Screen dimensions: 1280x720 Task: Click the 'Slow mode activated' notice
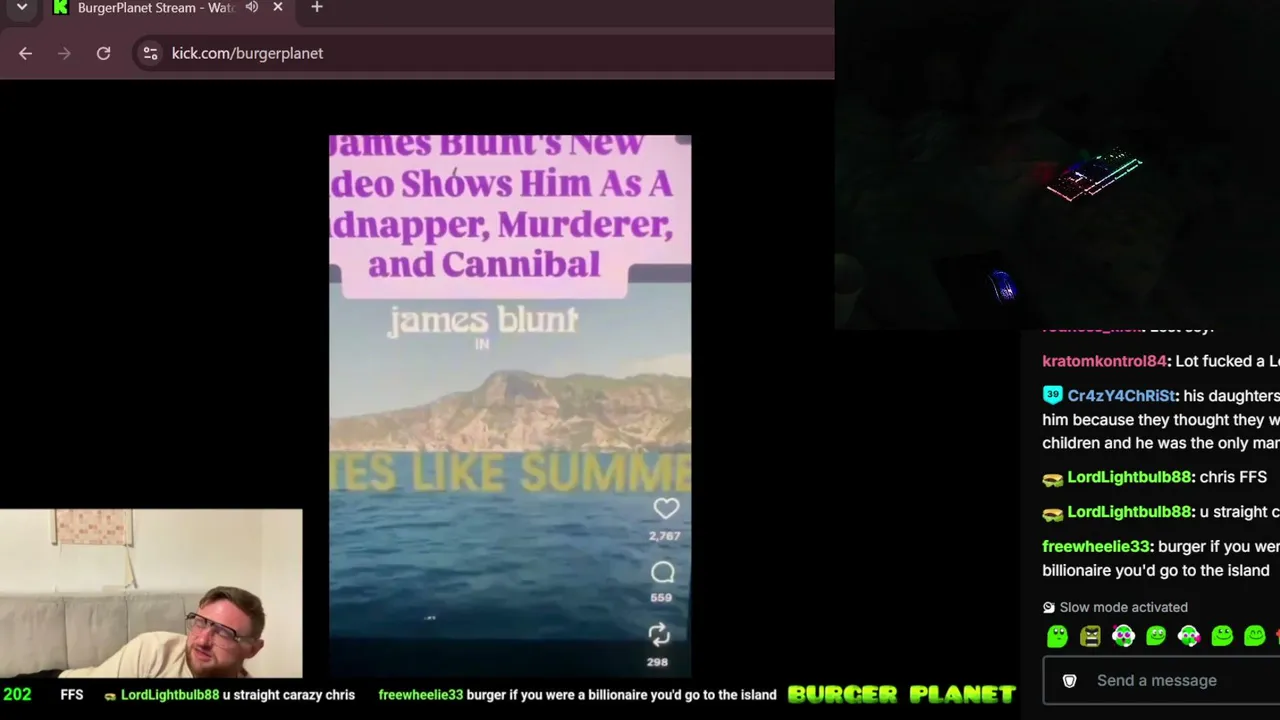pos(1123,608)
